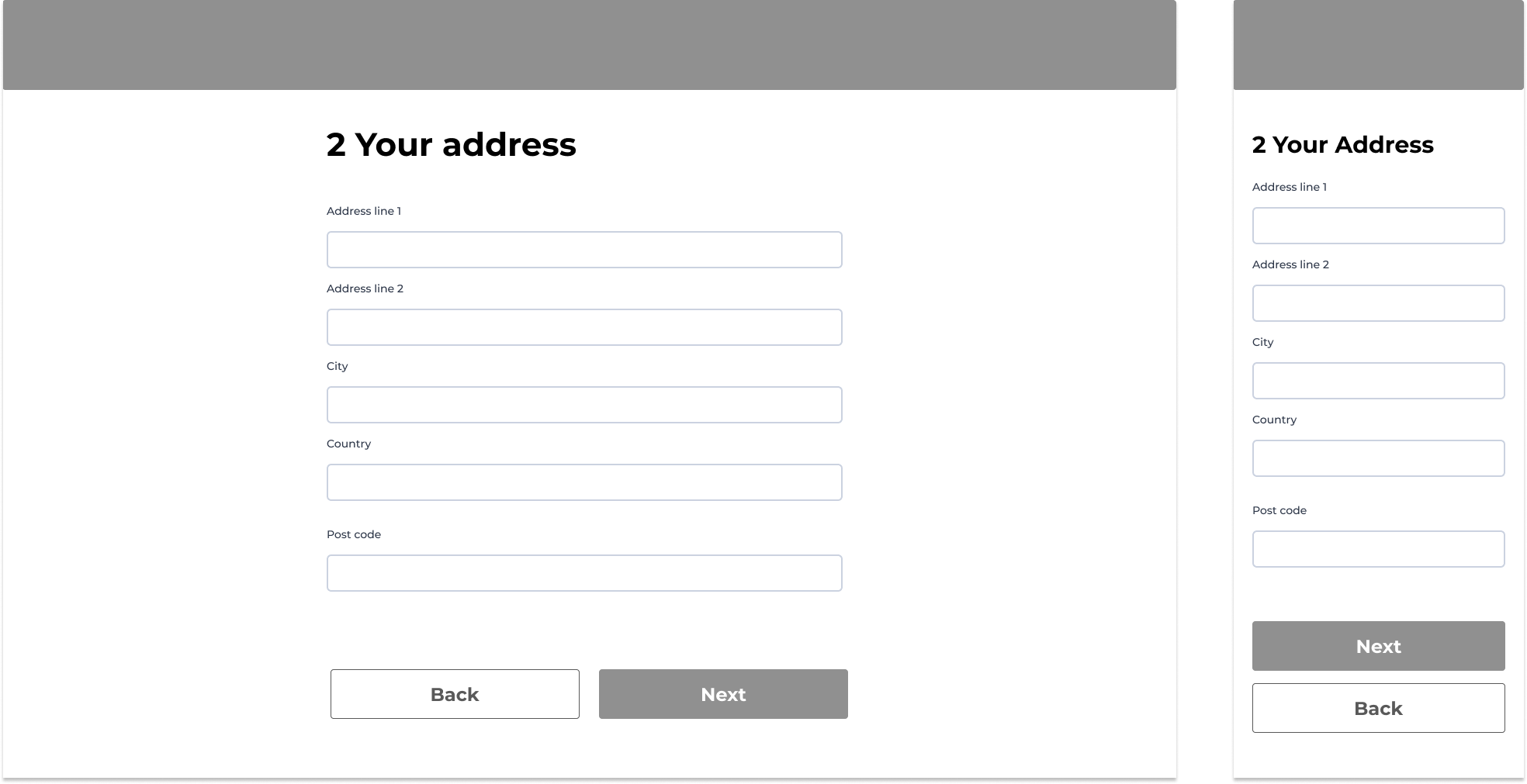Screen dimensions: 1527x784
Task: Click the gray header bar of mobile layout
Action: click(x=1378, y=45)
